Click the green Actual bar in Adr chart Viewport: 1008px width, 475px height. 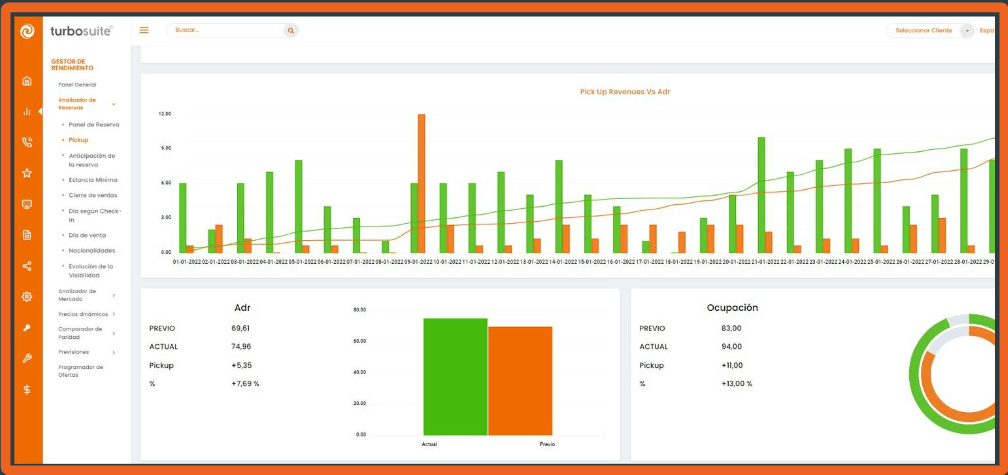pyautogui.click(x=455, y=376)
